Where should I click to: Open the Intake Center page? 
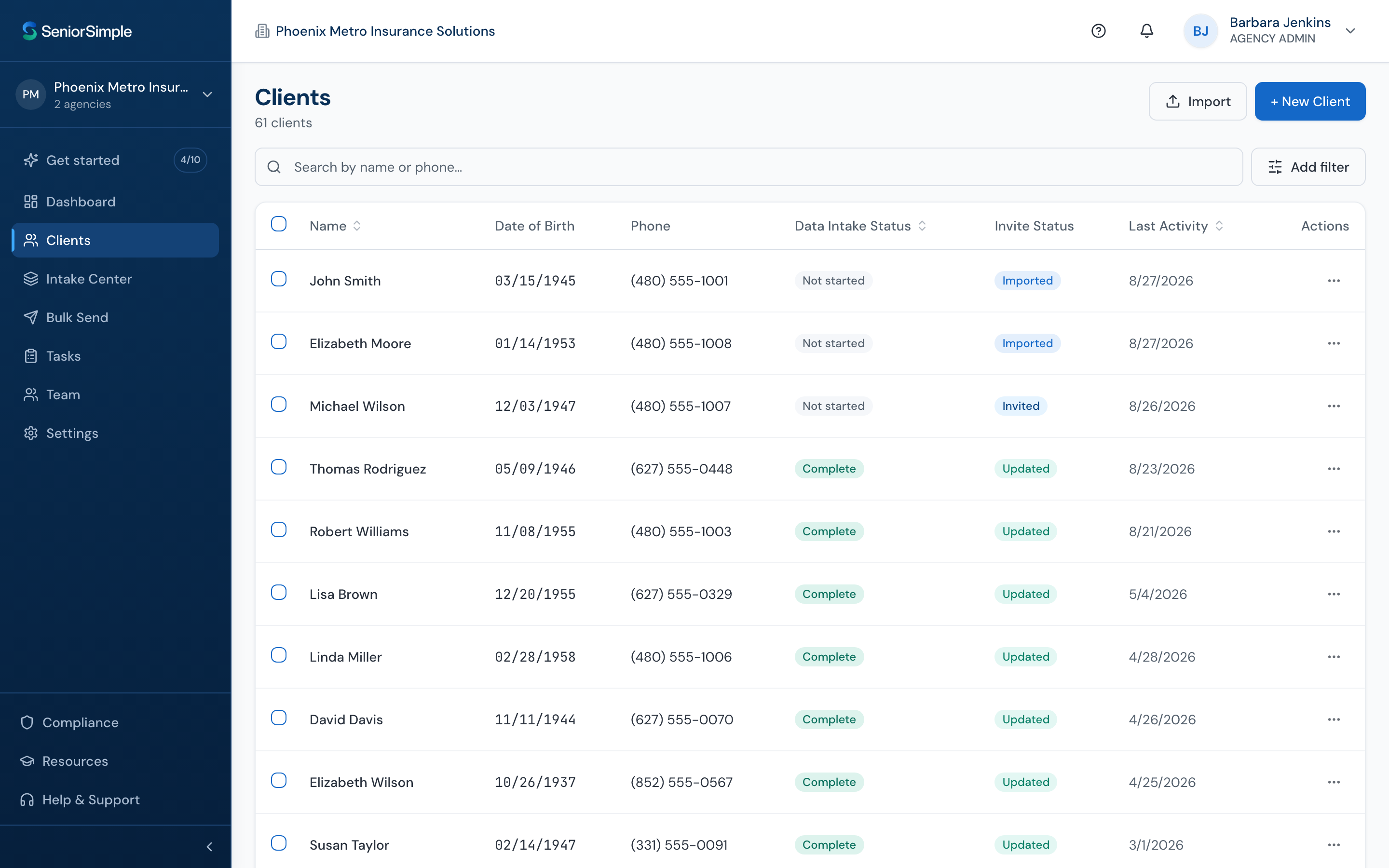click(x=115, y=279)
